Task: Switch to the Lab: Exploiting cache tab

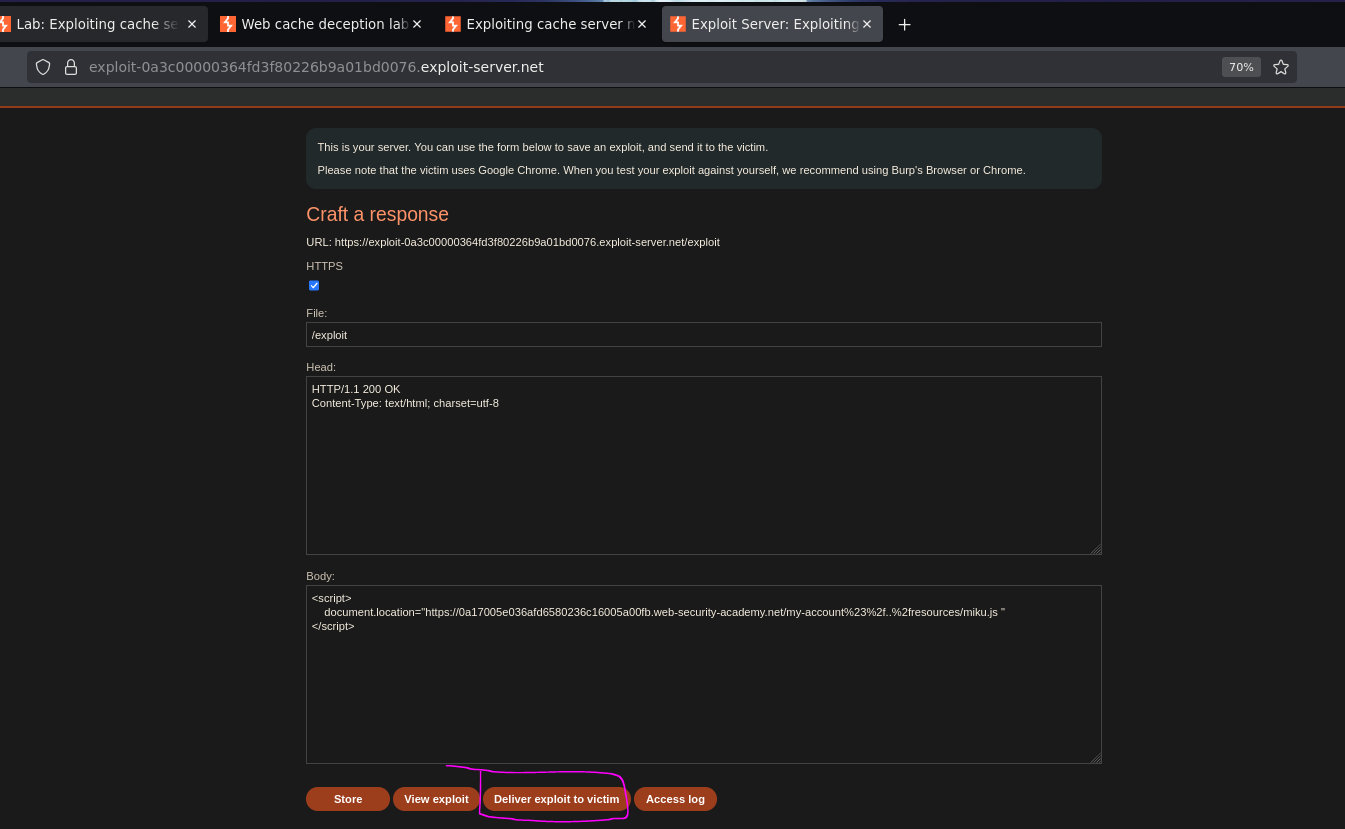Action: pyautogui.click(x=96, y=24)
